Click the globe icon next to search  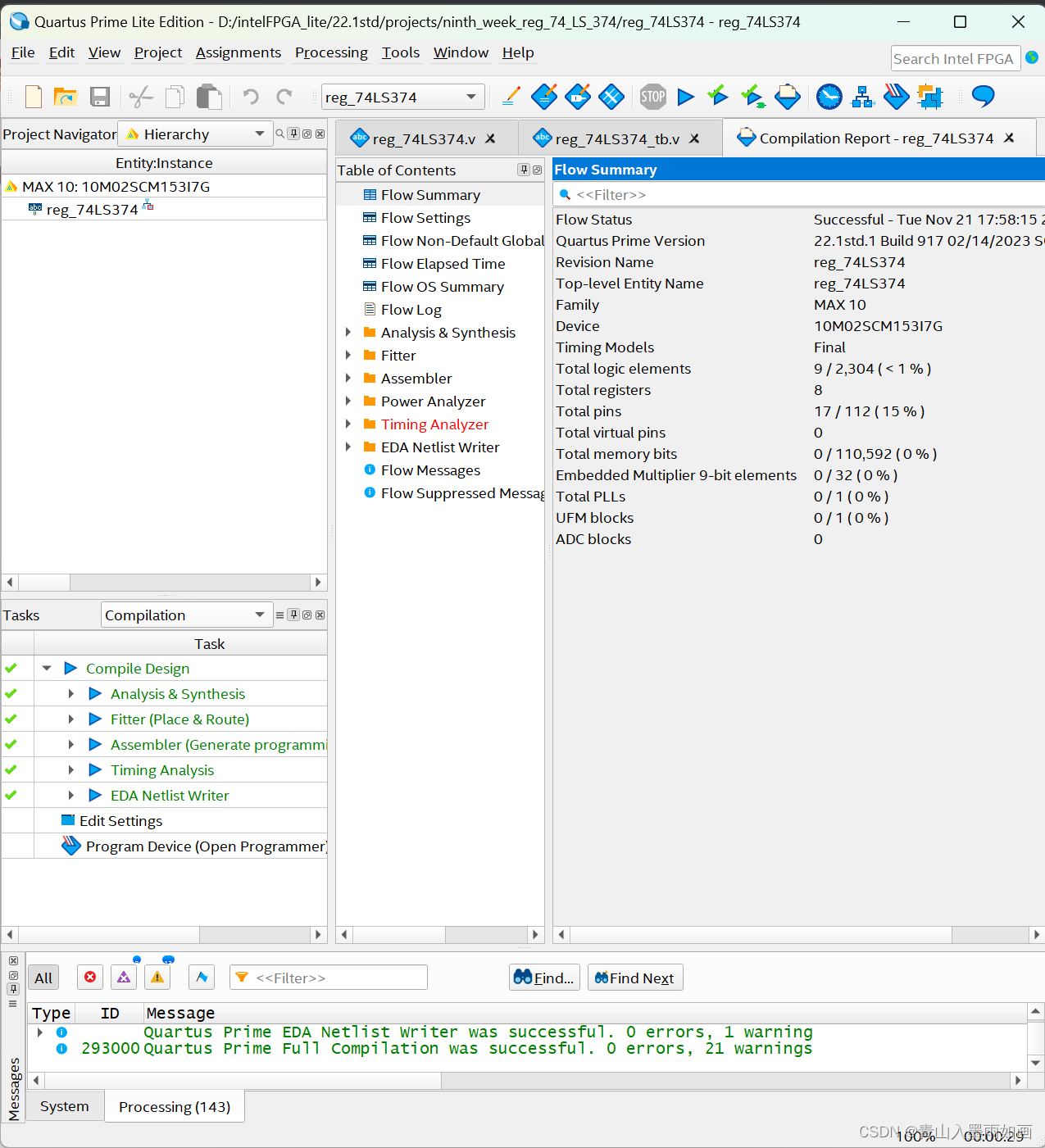(x=1032, y=57)
